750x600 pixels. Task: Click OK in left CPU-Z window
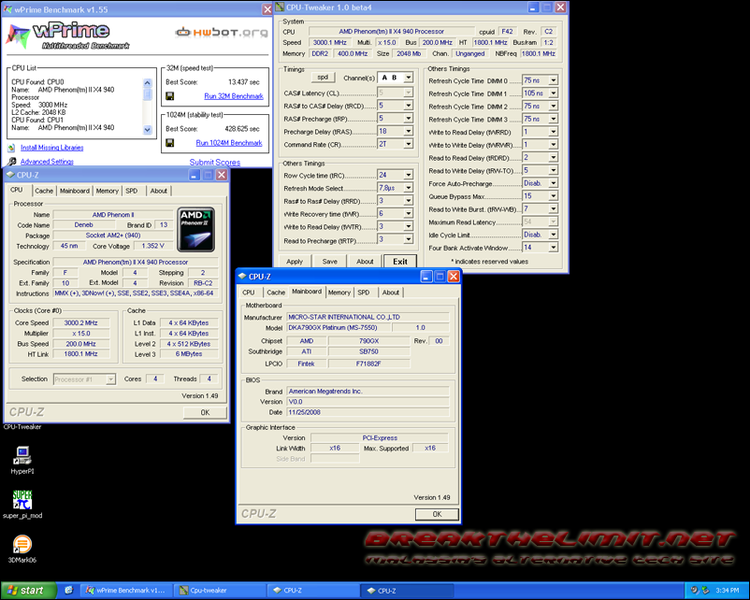pyautogui.click(x=205, y=412)
